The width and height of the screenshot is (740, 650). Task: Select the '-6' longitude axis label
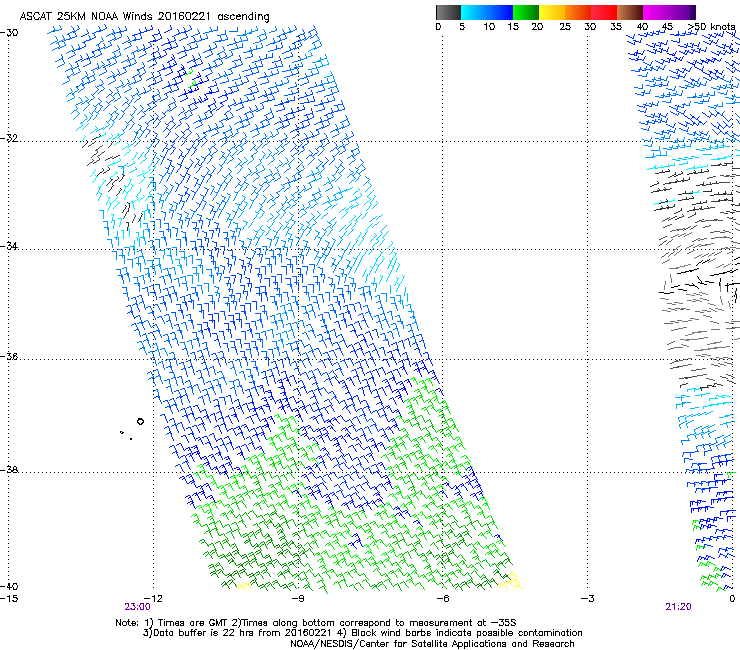pos(442,599)
